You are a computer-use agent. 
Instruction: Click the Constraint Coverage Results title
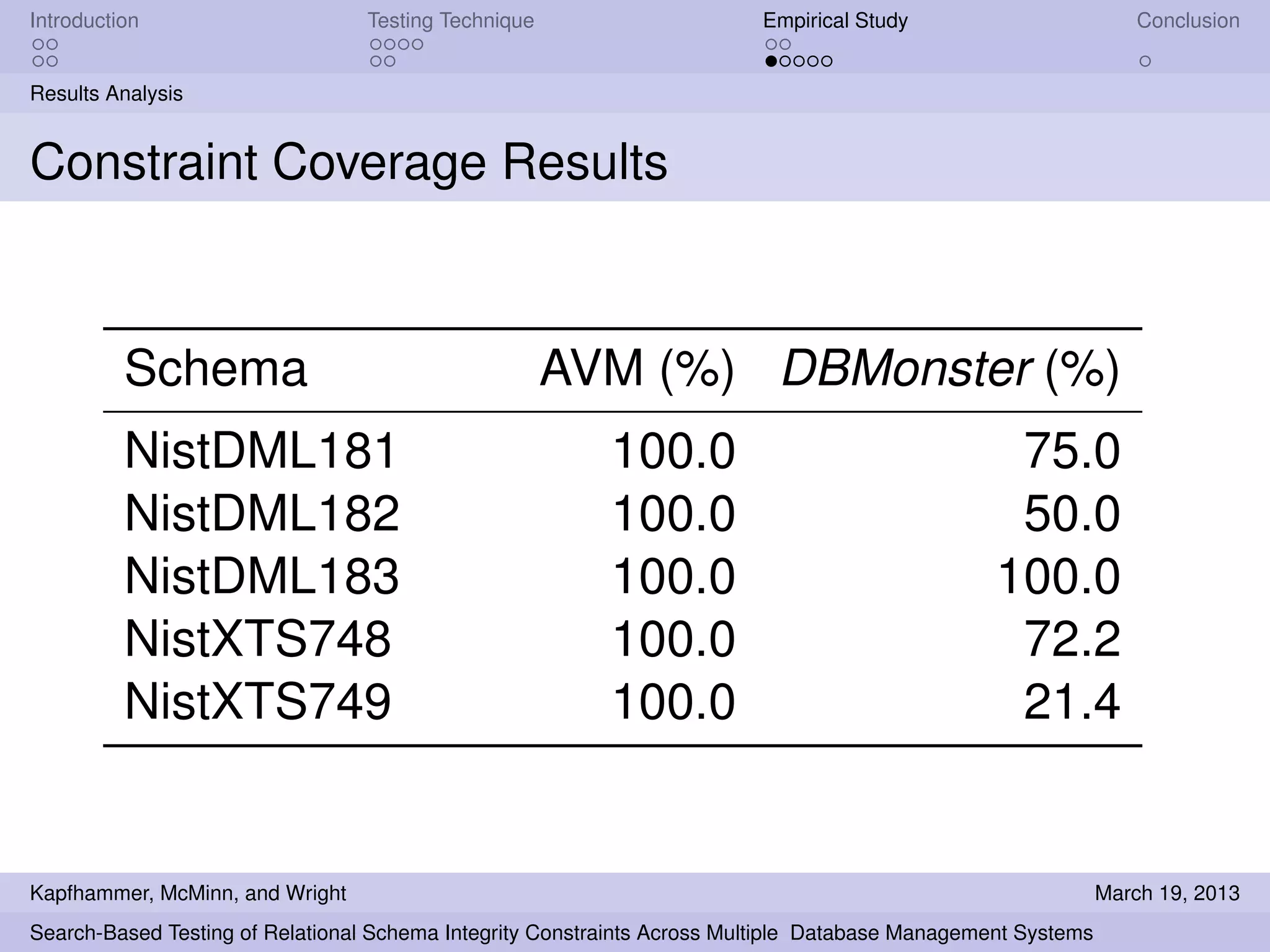point(349,162)
